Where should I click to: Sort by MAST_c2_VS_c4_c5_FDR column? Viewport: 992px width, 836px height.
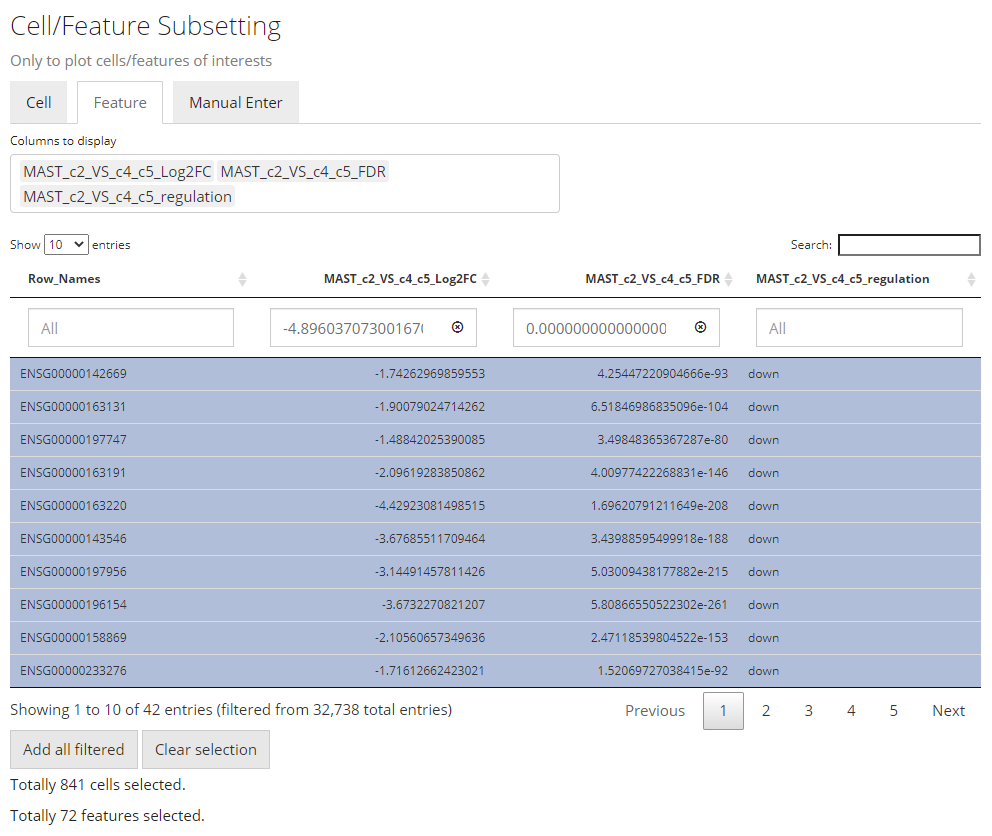click(x=652, y=279)
